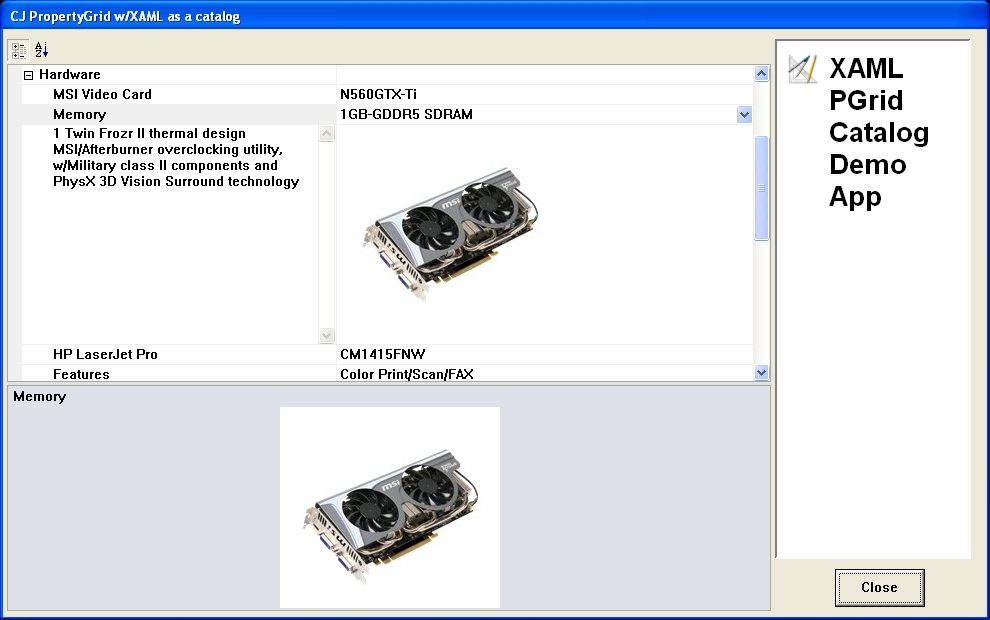Select the Memory property row label
The image size is (990, 620).
(x=80, y=115)
